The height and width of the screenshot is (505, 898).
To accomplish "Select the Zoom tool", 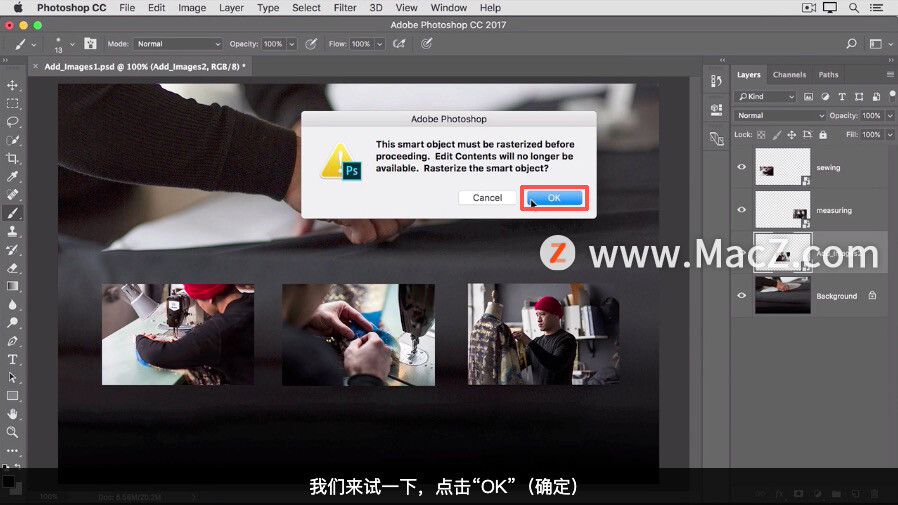I will click(12, 432).
